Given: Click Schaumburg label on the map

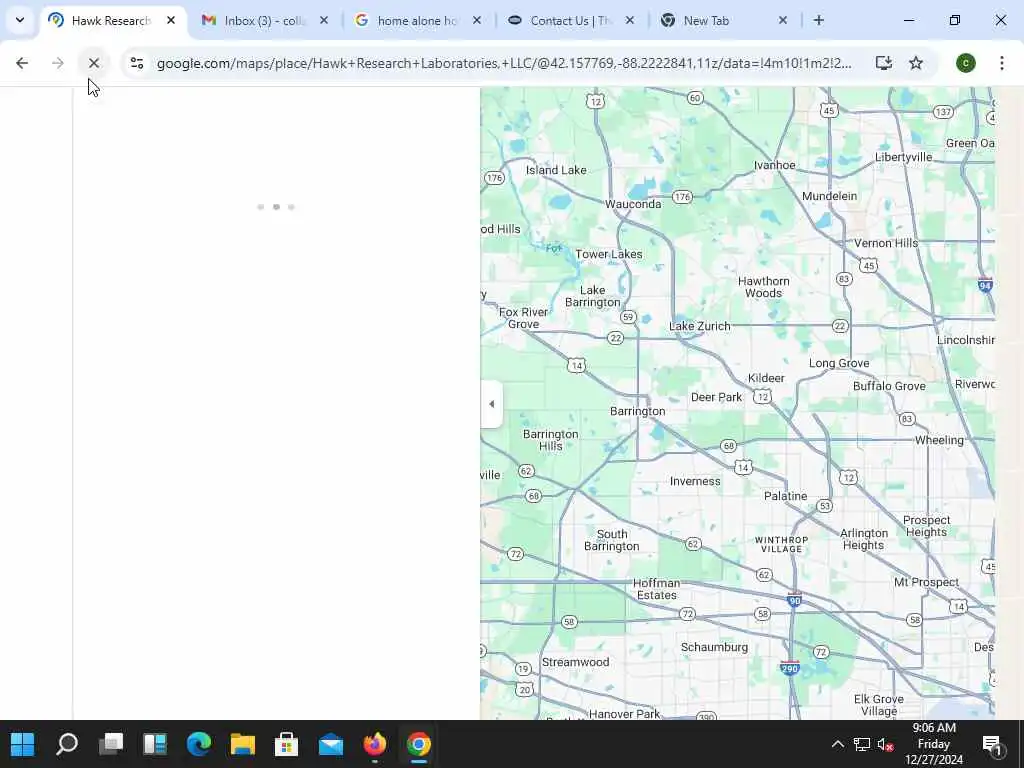Looking at the screenshot, I should 714,647.
